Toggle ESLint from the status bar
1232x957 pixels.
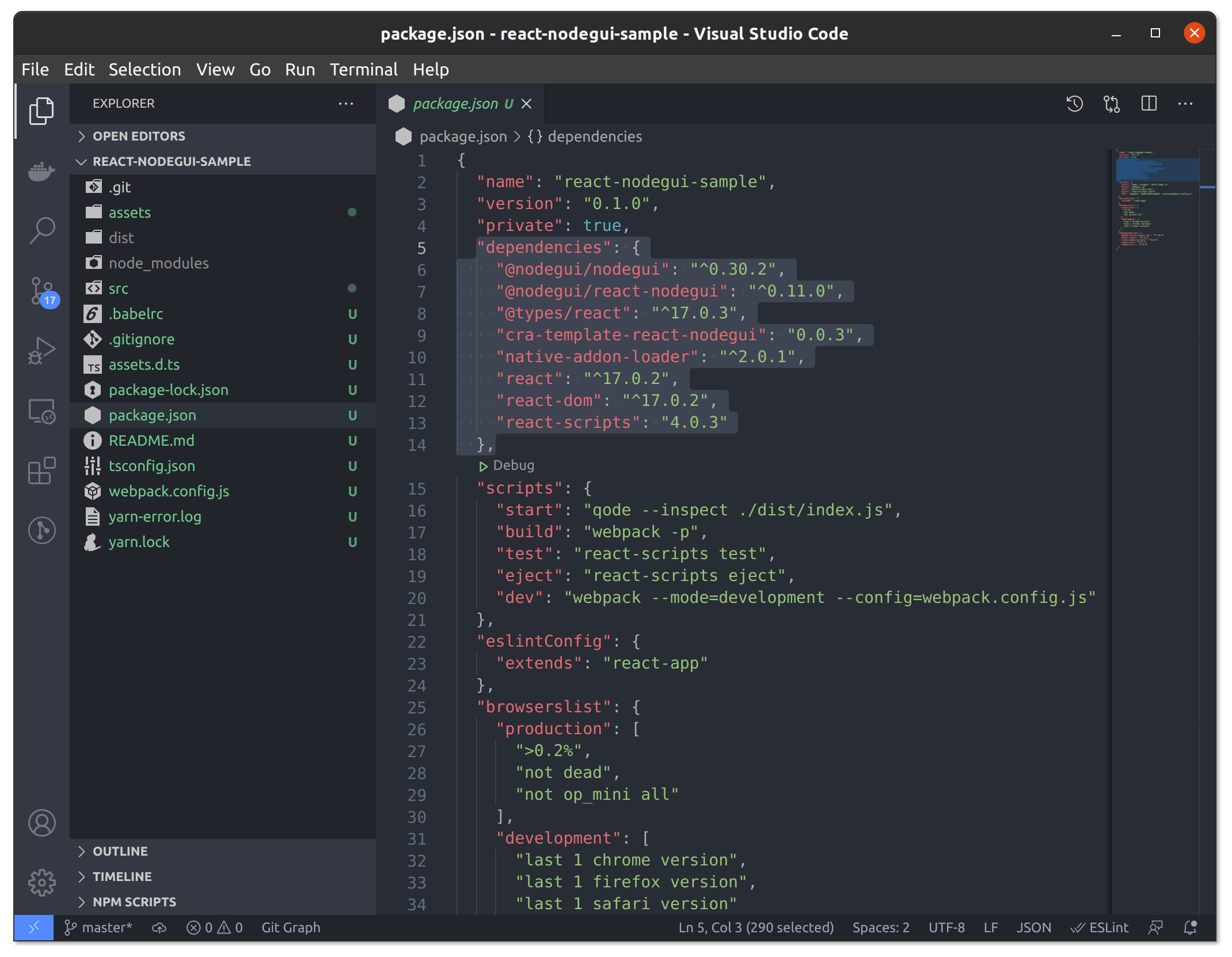pos(1099,927)
